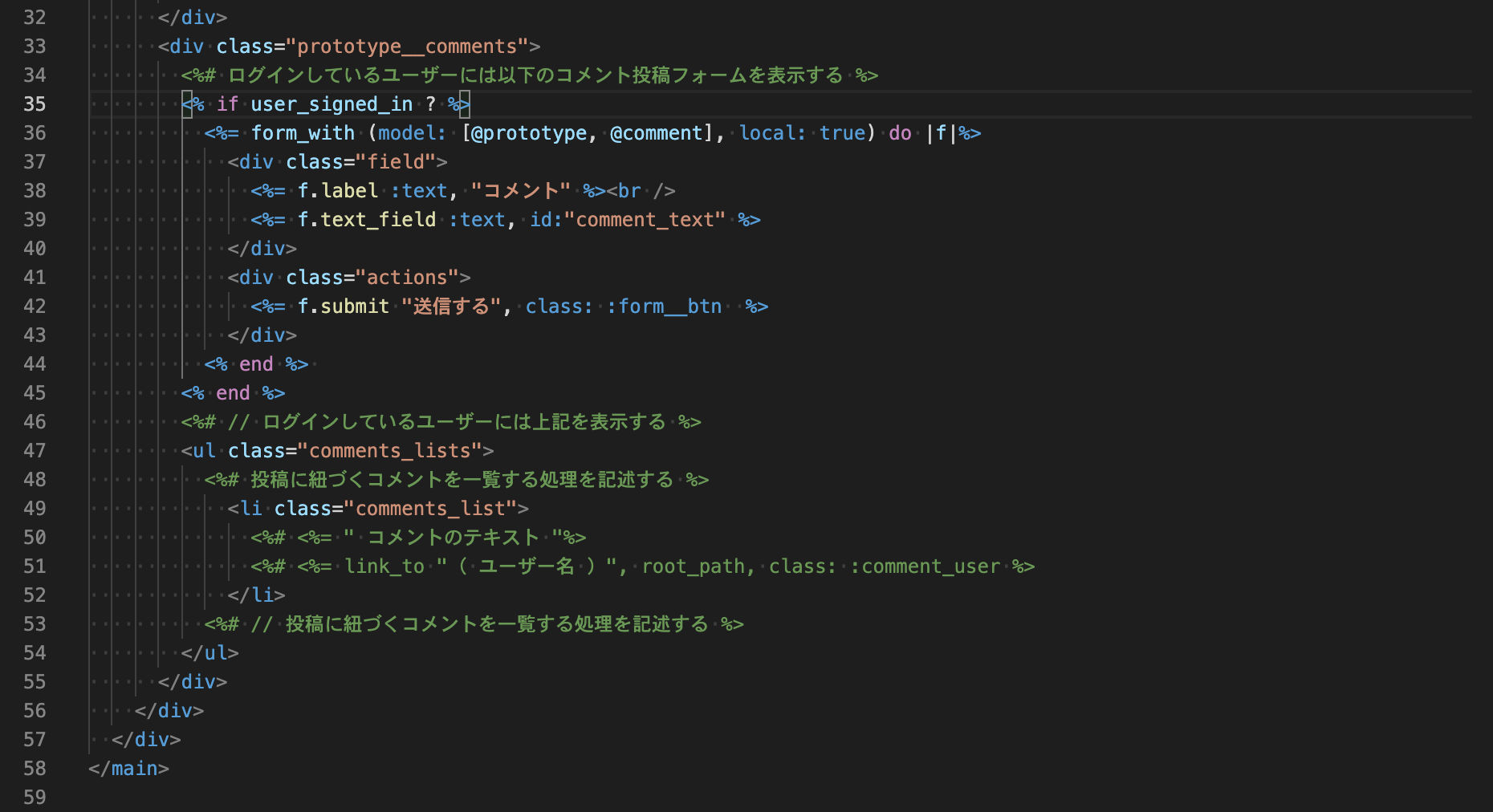Image resolution: width=1493 pixels, height=812 pixels.
Task: Click the f.submit call on line 42
Action: (343, 306)
